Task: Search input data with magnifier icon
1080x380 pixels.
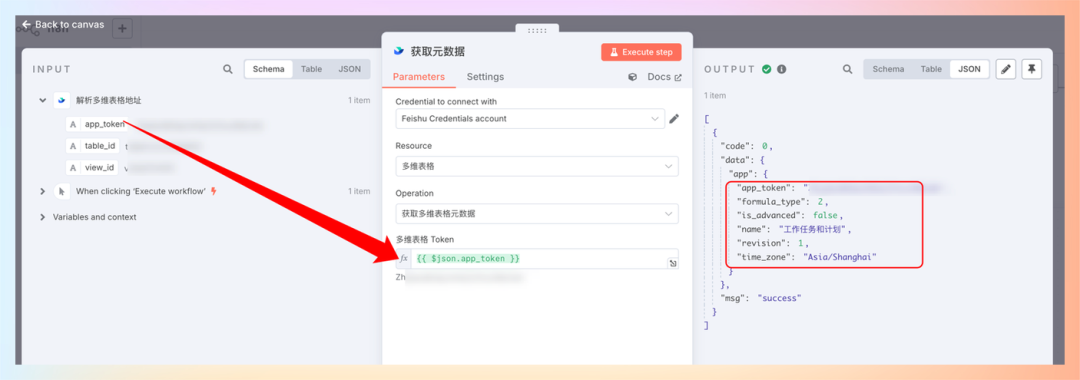Action: 228,70
